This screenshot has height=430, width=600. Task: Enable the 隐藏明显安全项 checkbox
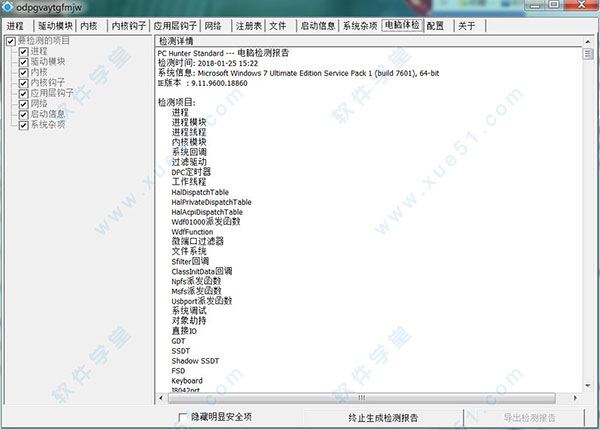[182, 417]
